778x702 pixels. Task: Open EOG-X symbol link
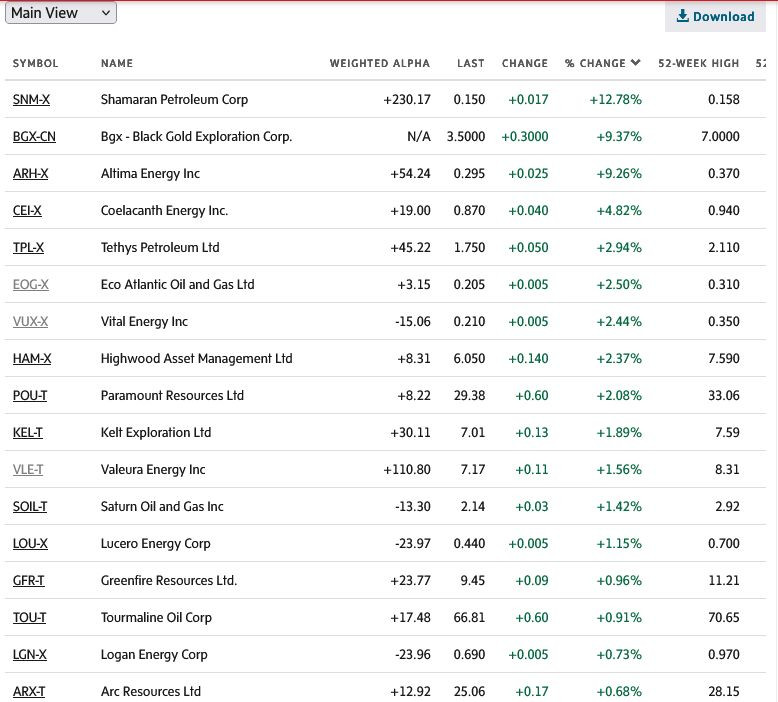point(31,285)
